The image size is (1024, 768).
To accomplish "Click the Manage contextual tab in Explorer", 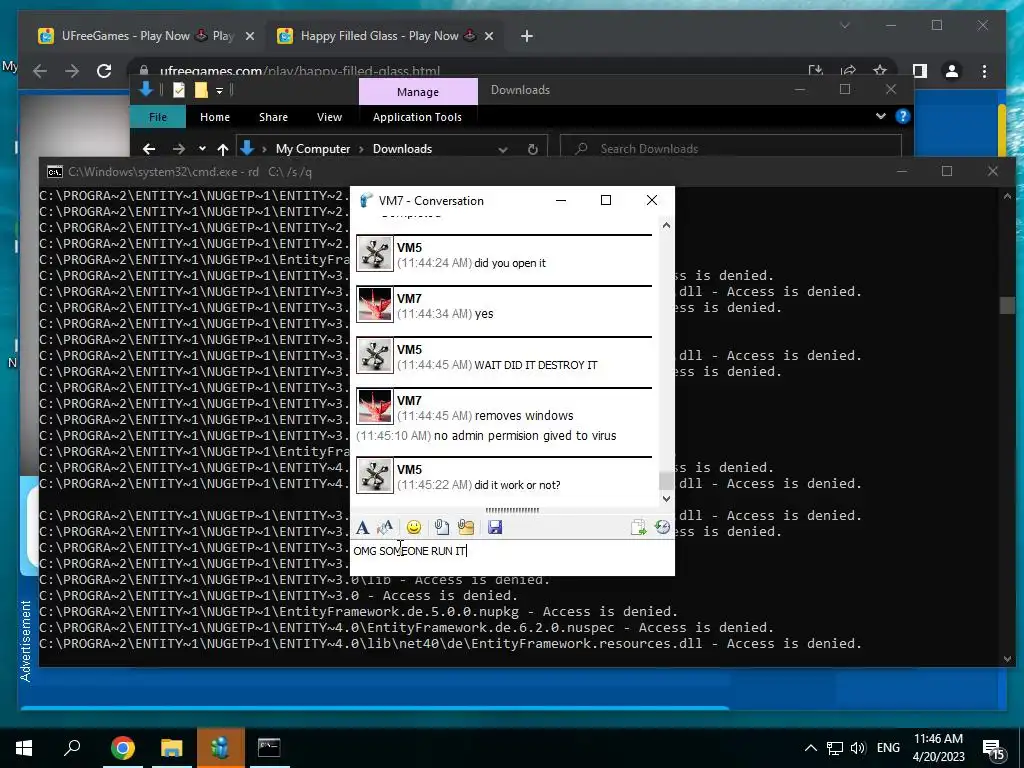I will [418, 92].
